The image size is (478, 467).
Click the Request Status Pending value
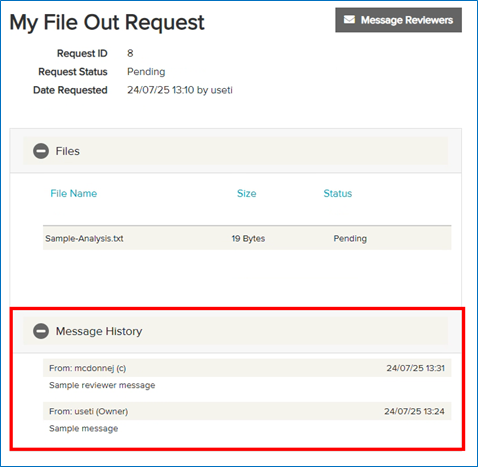[146, 72]
